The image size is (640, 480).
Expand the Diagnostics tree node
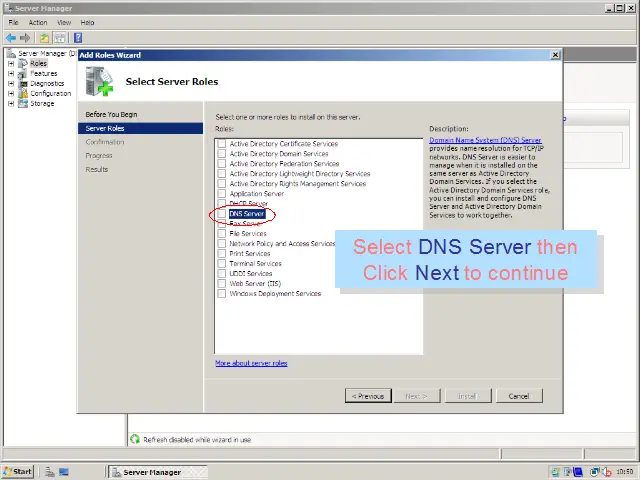[x=11, y=83]
